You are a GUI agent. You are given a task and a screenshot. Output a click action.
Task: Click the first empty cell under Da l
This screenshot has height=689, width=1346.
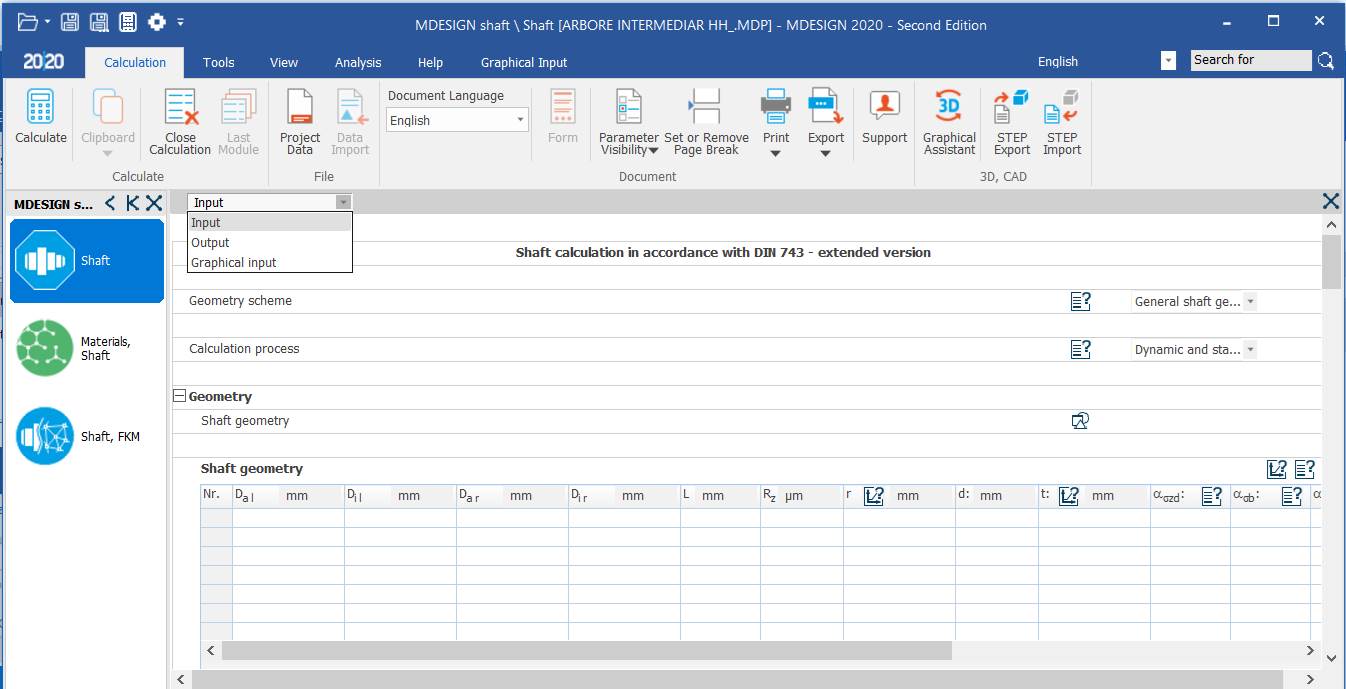coord(288,518)
